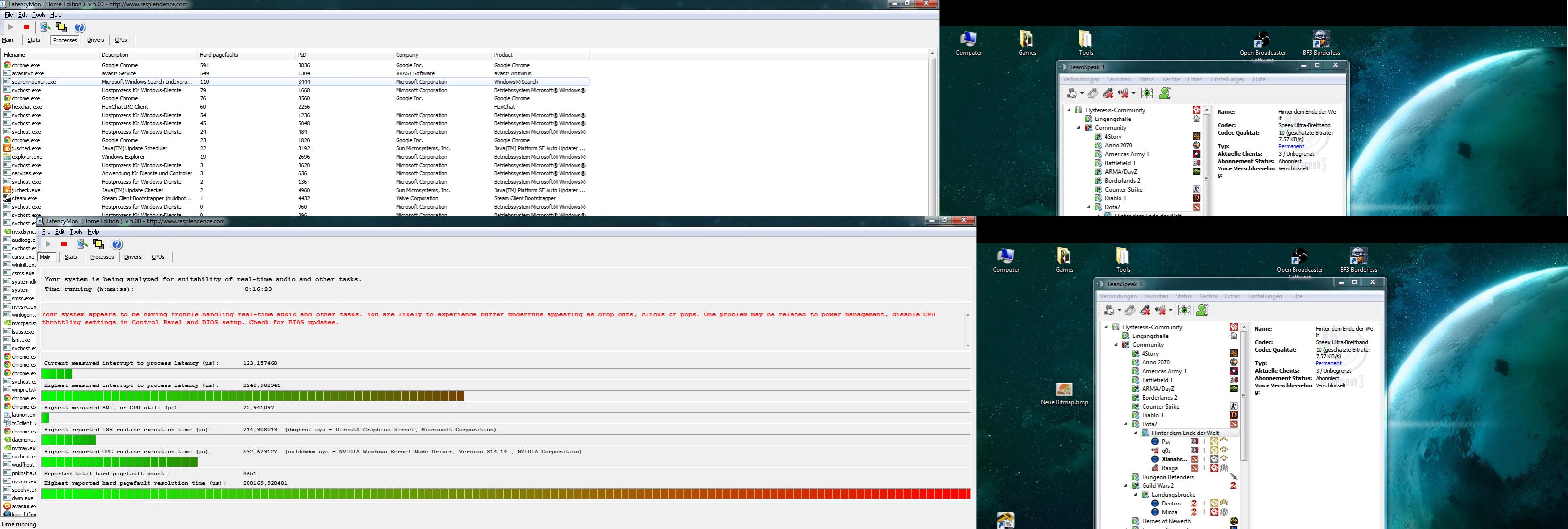Toggle mute microphone in lower TeamSpeak toolbar
Image resolution: width=1568 pixels, height=529 pixels.
point(1145,310)
